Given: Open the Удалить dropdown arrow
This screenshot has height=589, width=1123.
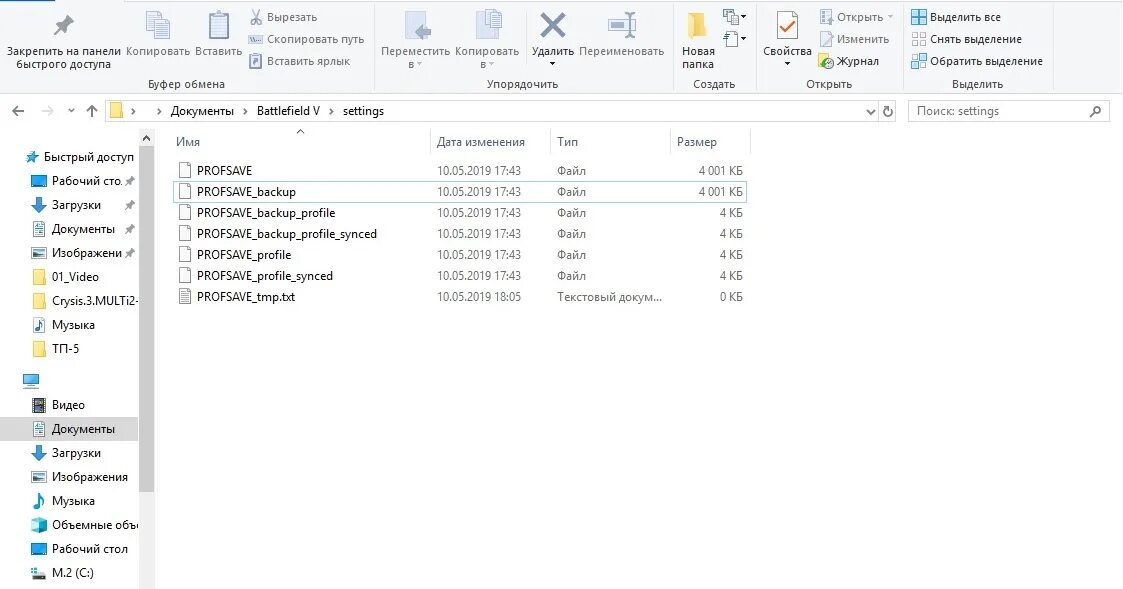Looking at the screenshot, I should tap(552, 64).
